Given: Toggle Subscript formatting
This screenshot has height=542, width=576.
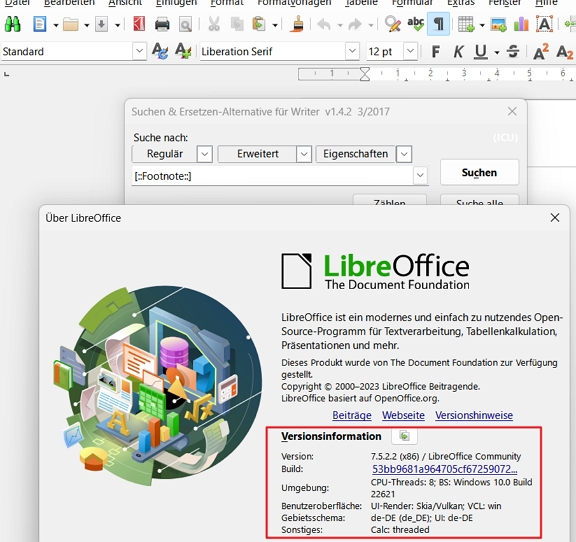Looking at the screenshot, I should pos(564,52).
